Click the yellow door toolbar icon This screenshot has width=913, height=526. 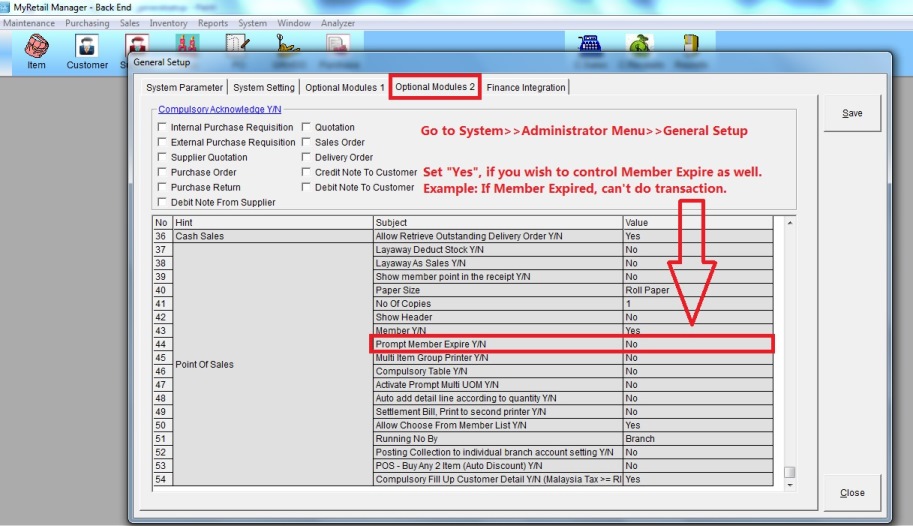[x=691, y=45]
